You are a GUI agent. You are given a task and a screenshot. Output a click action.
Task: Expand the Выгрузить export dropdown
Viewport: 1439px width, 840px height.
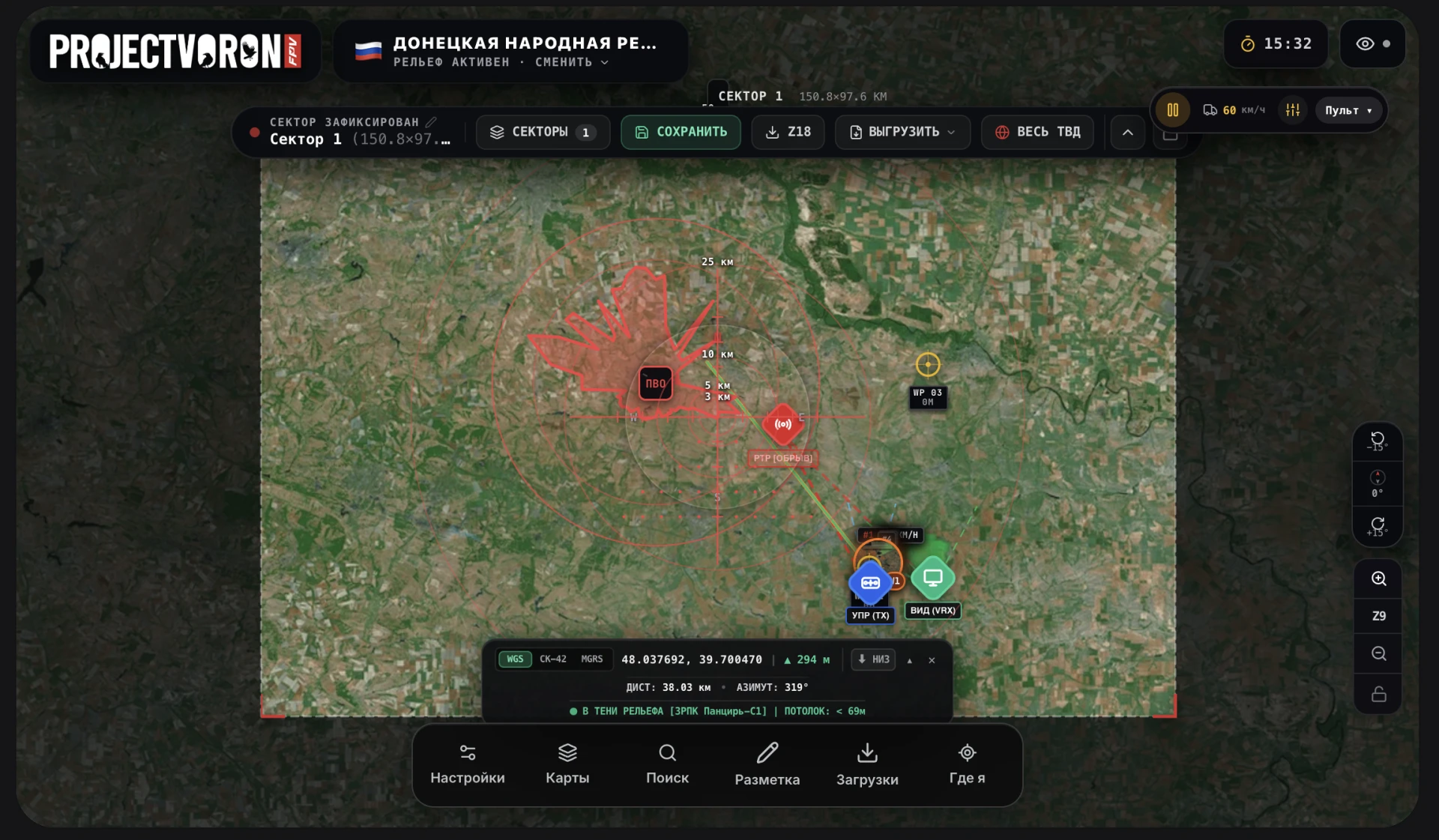coord(902,132)
